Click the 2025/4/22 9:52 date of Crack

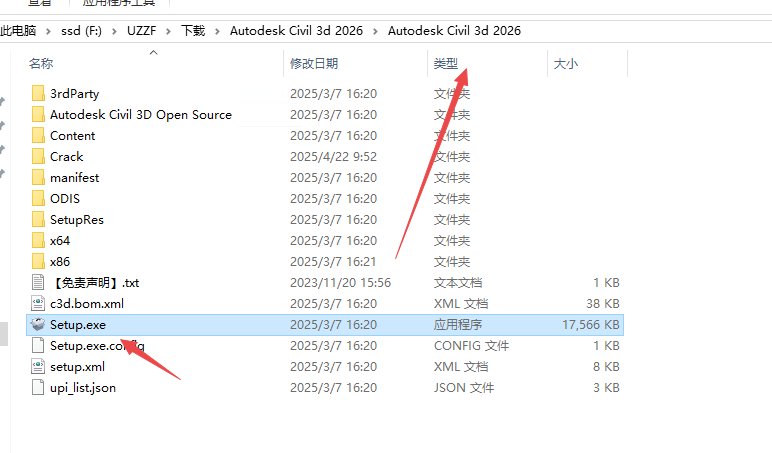coord(333,157)
